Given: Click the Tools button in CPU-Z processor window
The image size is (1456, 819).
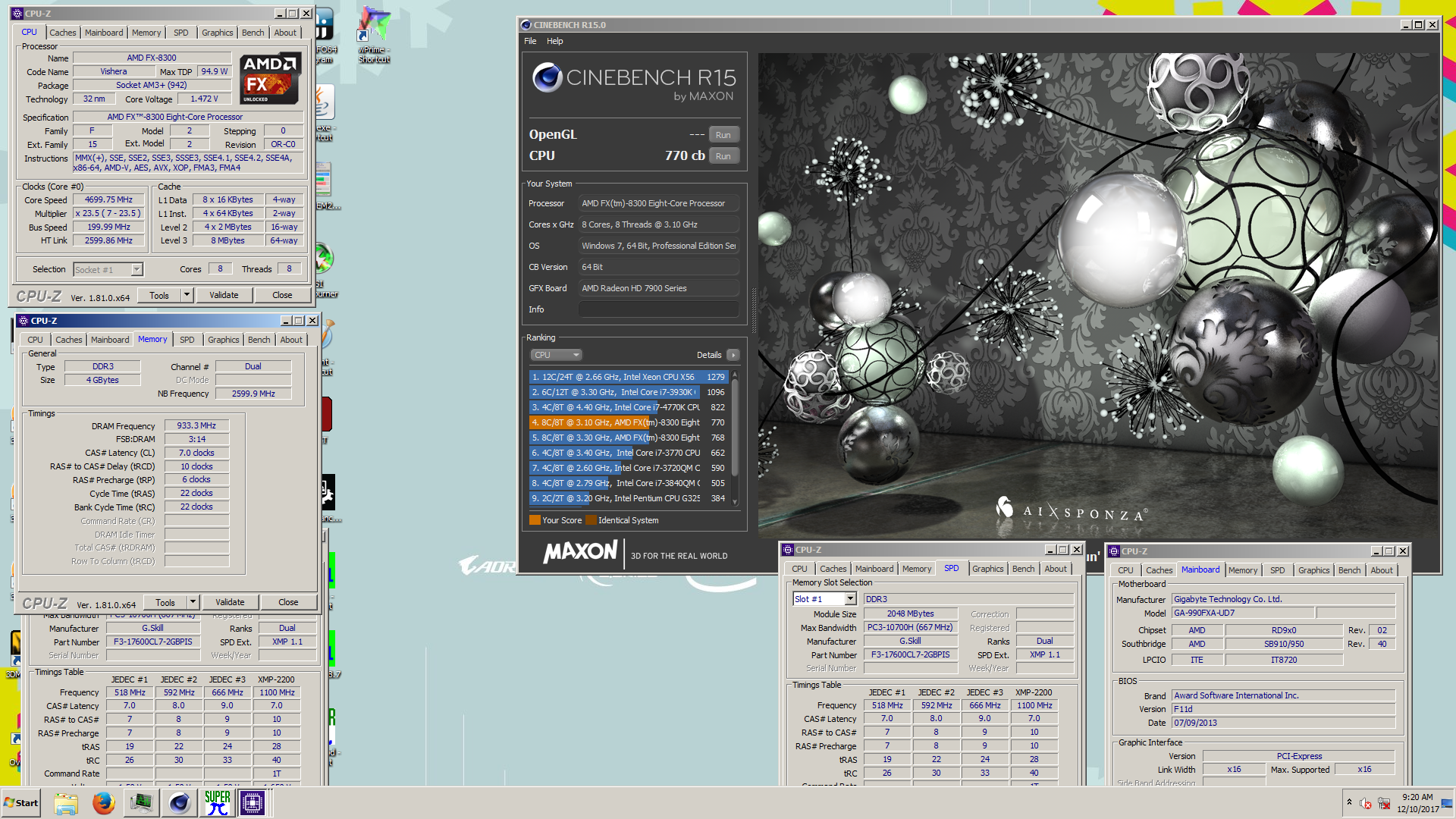Looking at the screenshot, I should tap(159, 295).
